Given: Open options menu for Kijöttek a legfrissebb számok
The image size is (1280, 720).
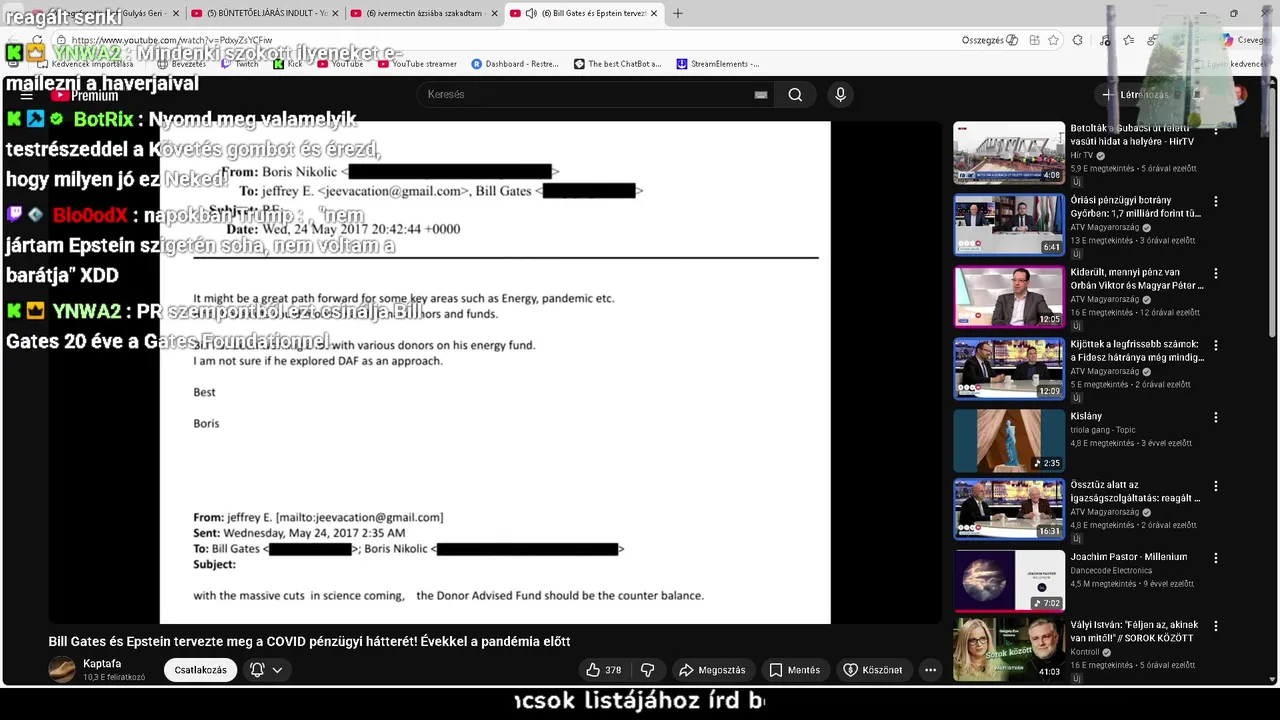Looking at the screenshot, I should point(1216,345).
